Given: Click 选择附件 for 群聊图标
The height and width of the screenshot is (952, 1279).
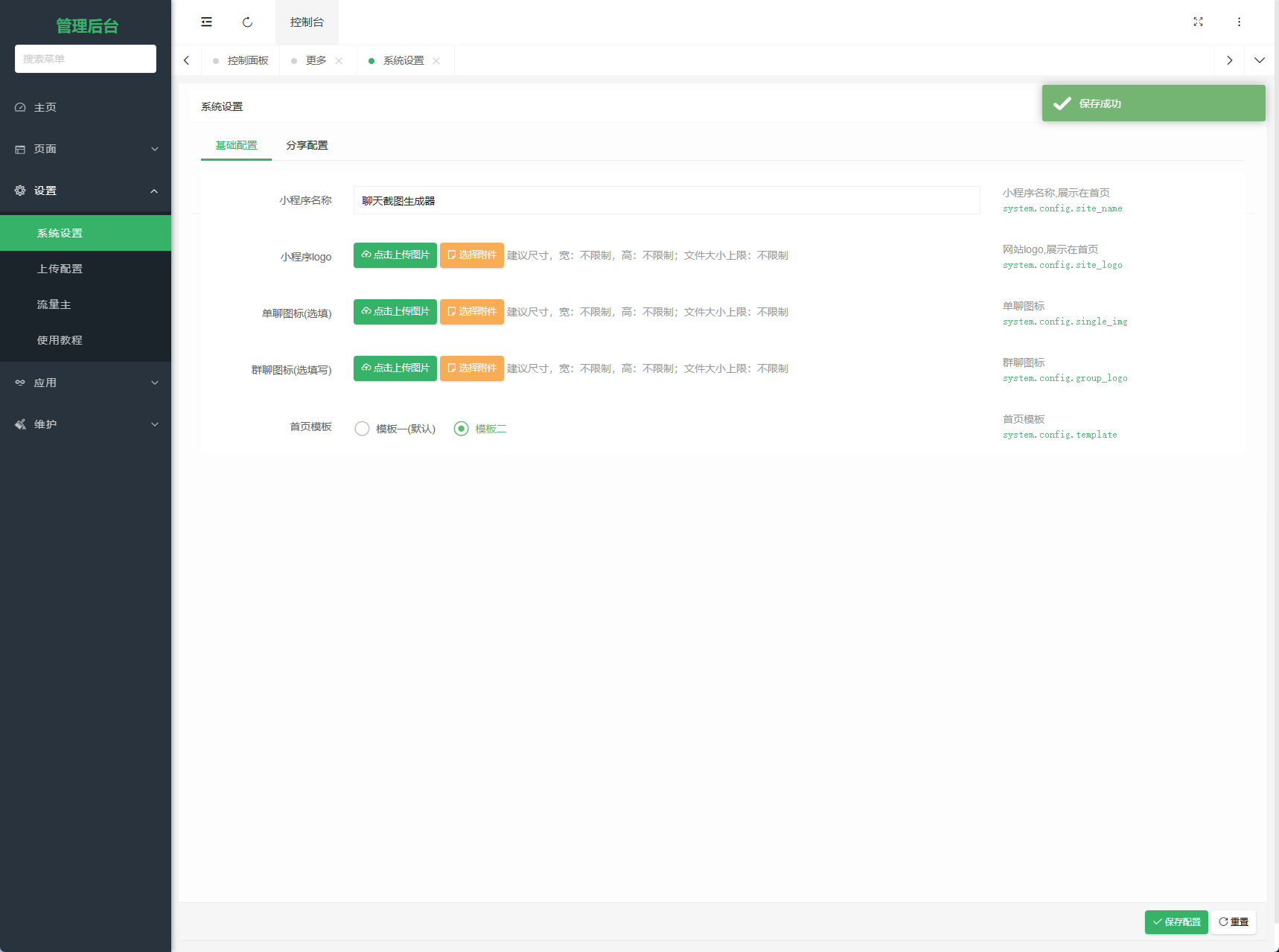Looking at the screenshot, I should pos(472,368).
